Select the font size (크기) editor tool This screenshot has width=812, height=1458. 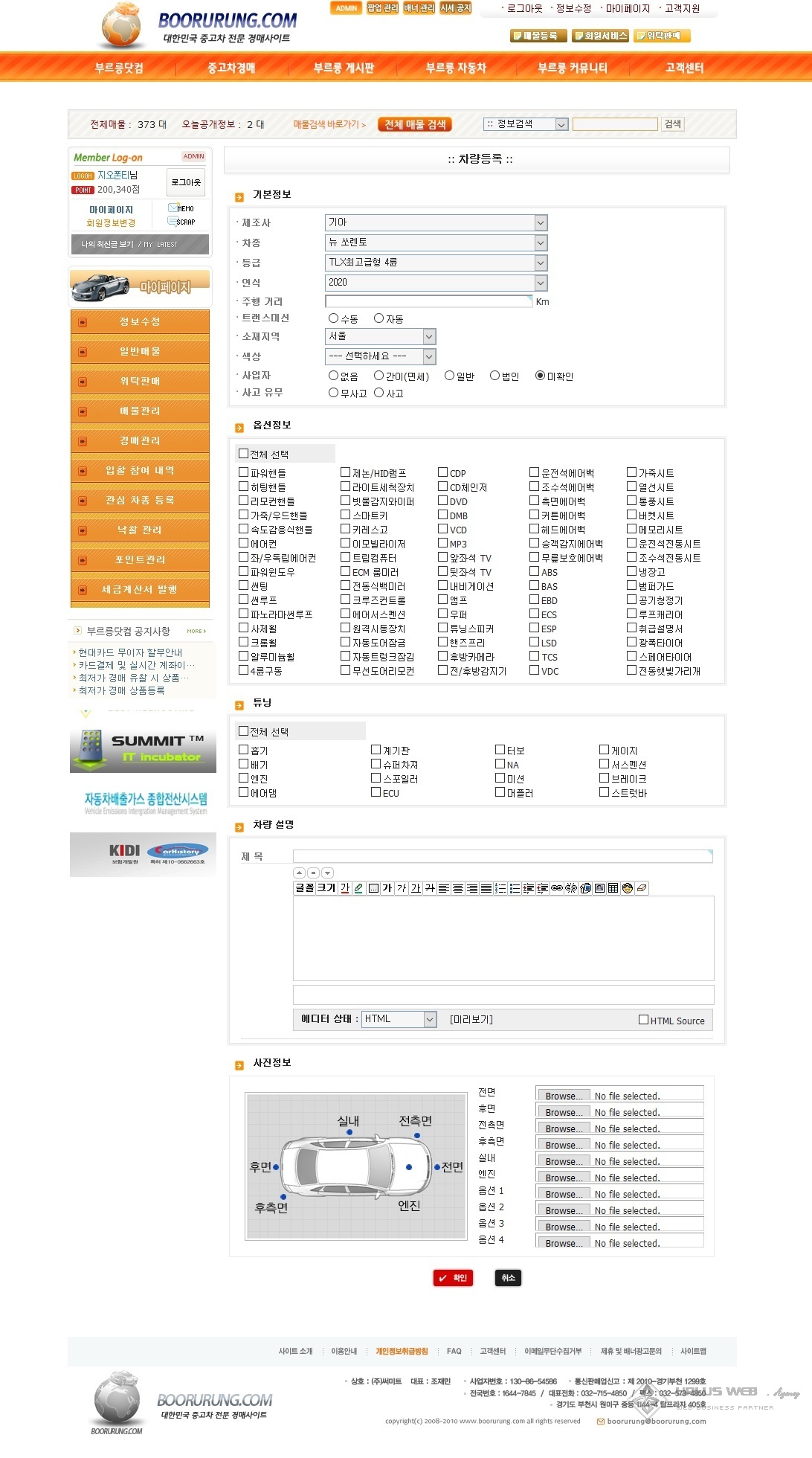(326, 887)
